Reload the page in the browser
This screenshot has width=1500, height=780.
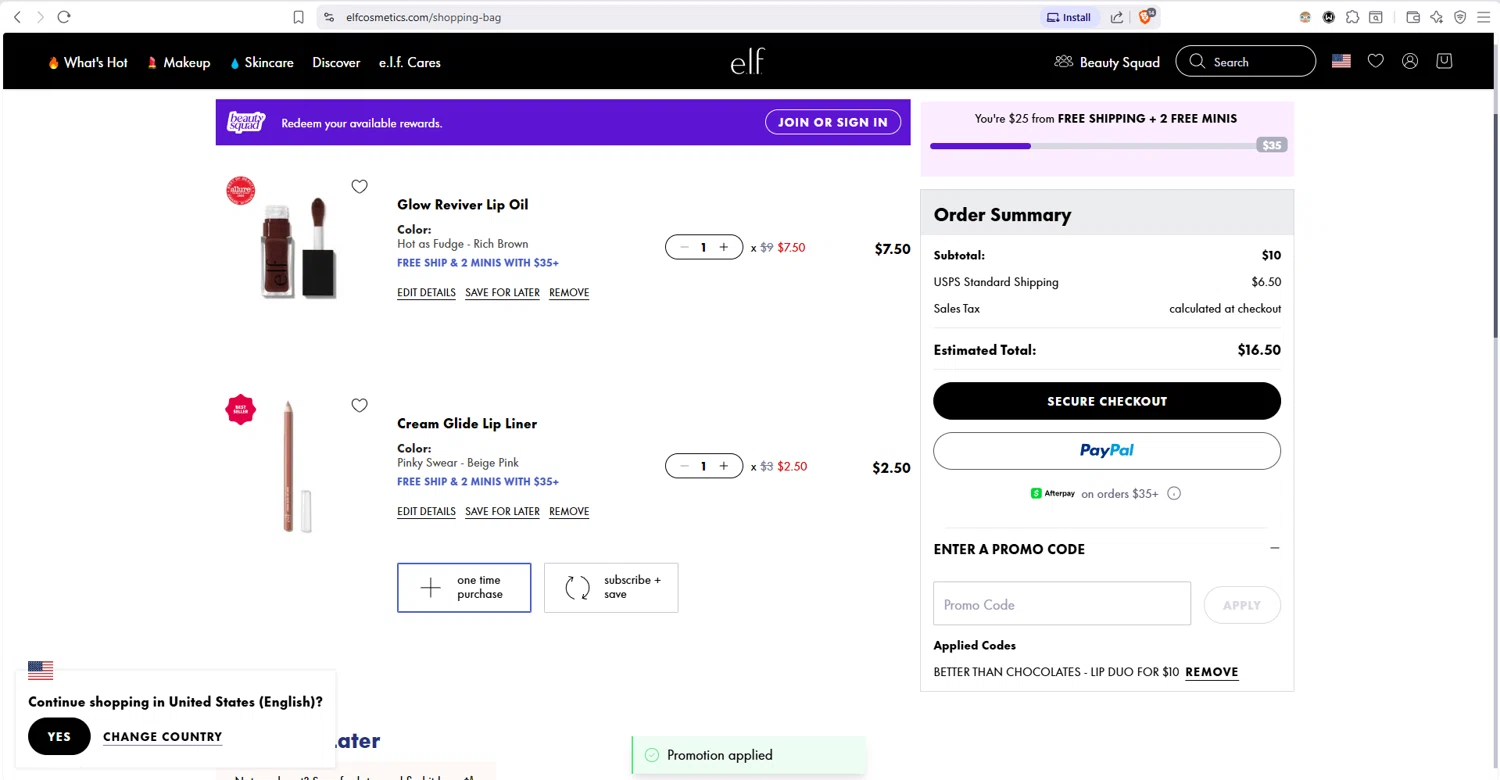[64, 17]
